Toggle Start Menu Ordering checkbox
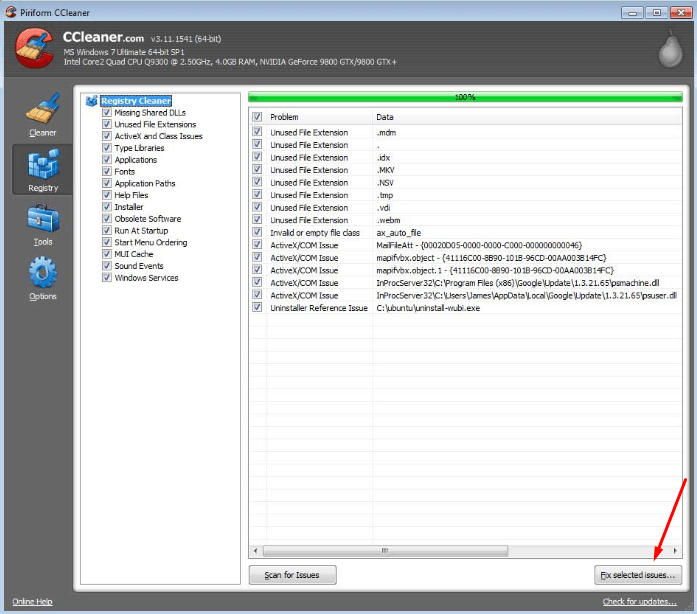Image resolution: width=697 pixels, height=614 pixels. 107,242
